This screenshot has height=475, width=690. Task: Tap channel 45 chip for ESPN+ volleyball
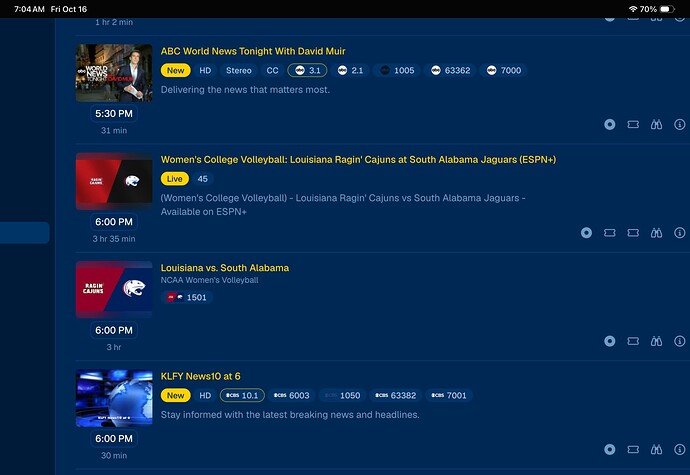(x=202, y=179)
